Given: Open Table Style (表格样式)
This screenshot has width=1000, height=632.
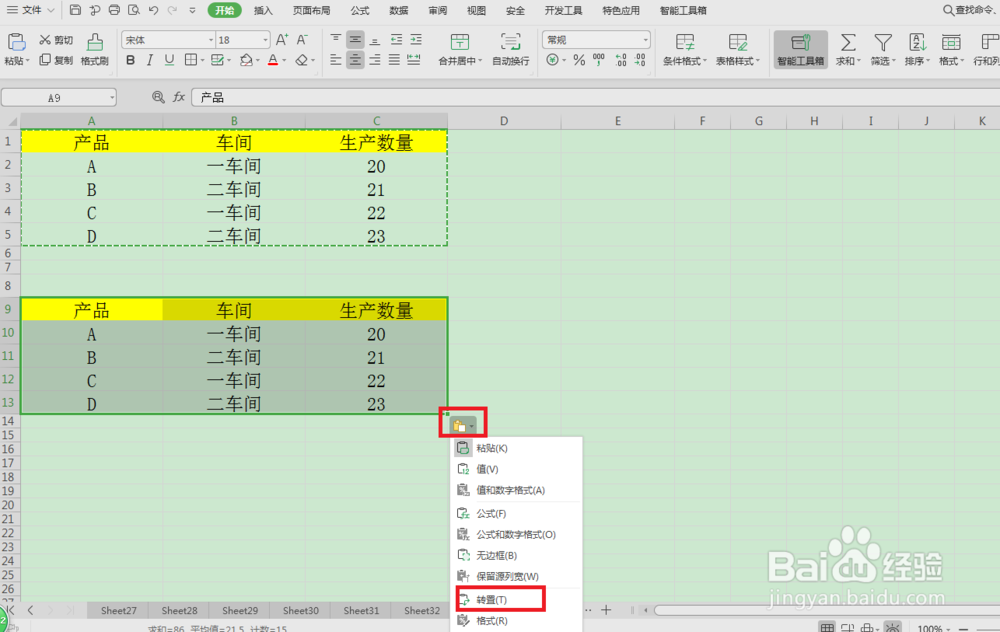Looking at the screenshot, I should [x=737, y=50].
